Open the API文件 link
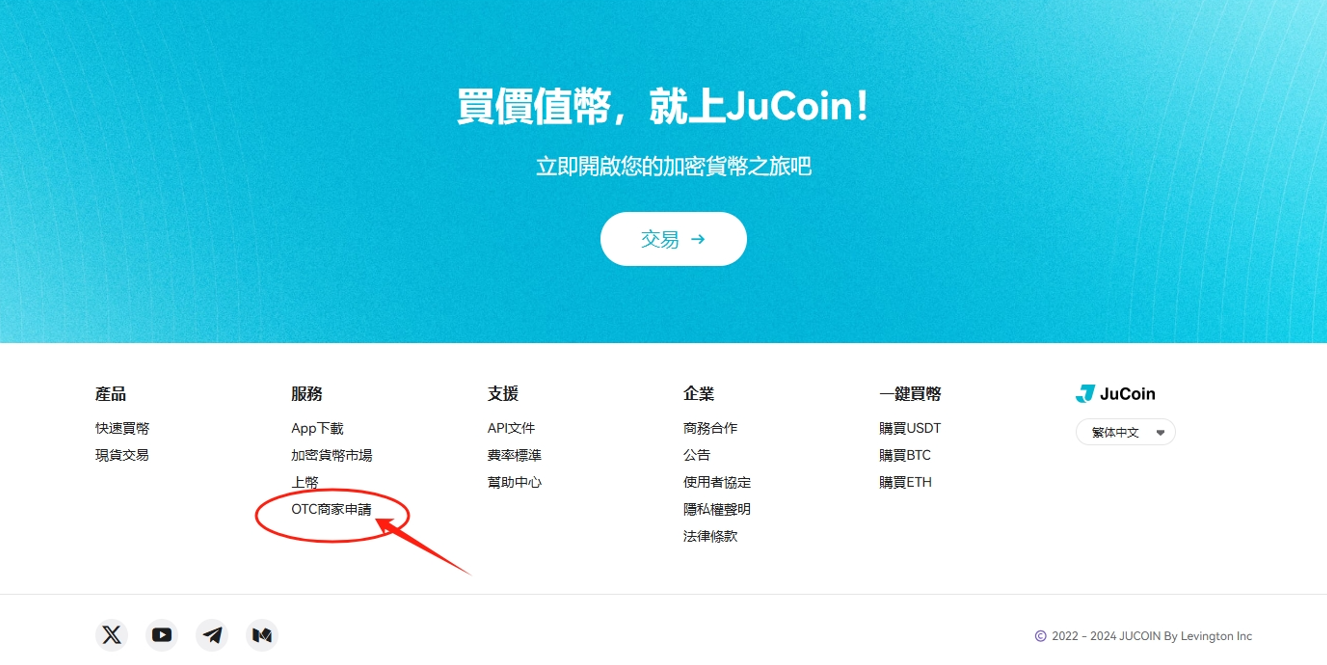 point(511,428)
